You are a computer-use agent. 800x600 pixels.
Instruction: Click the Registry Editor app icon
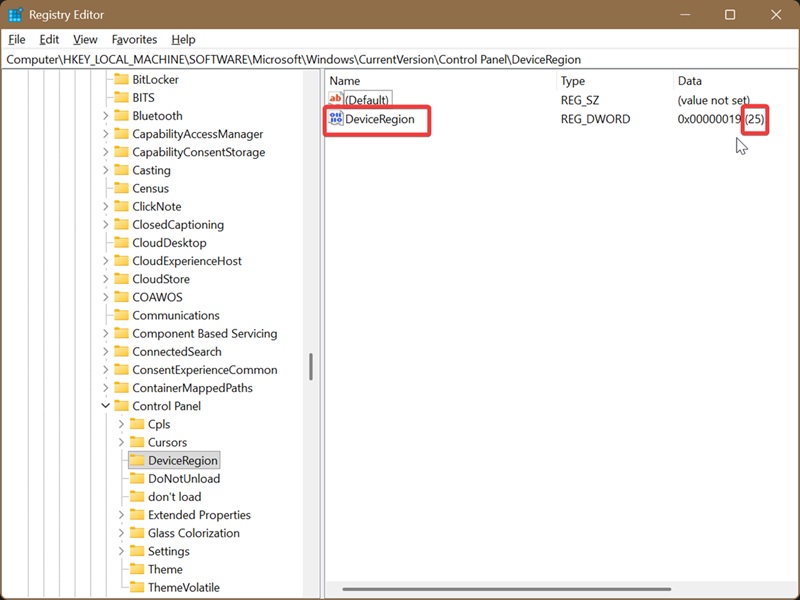point(15,15)
